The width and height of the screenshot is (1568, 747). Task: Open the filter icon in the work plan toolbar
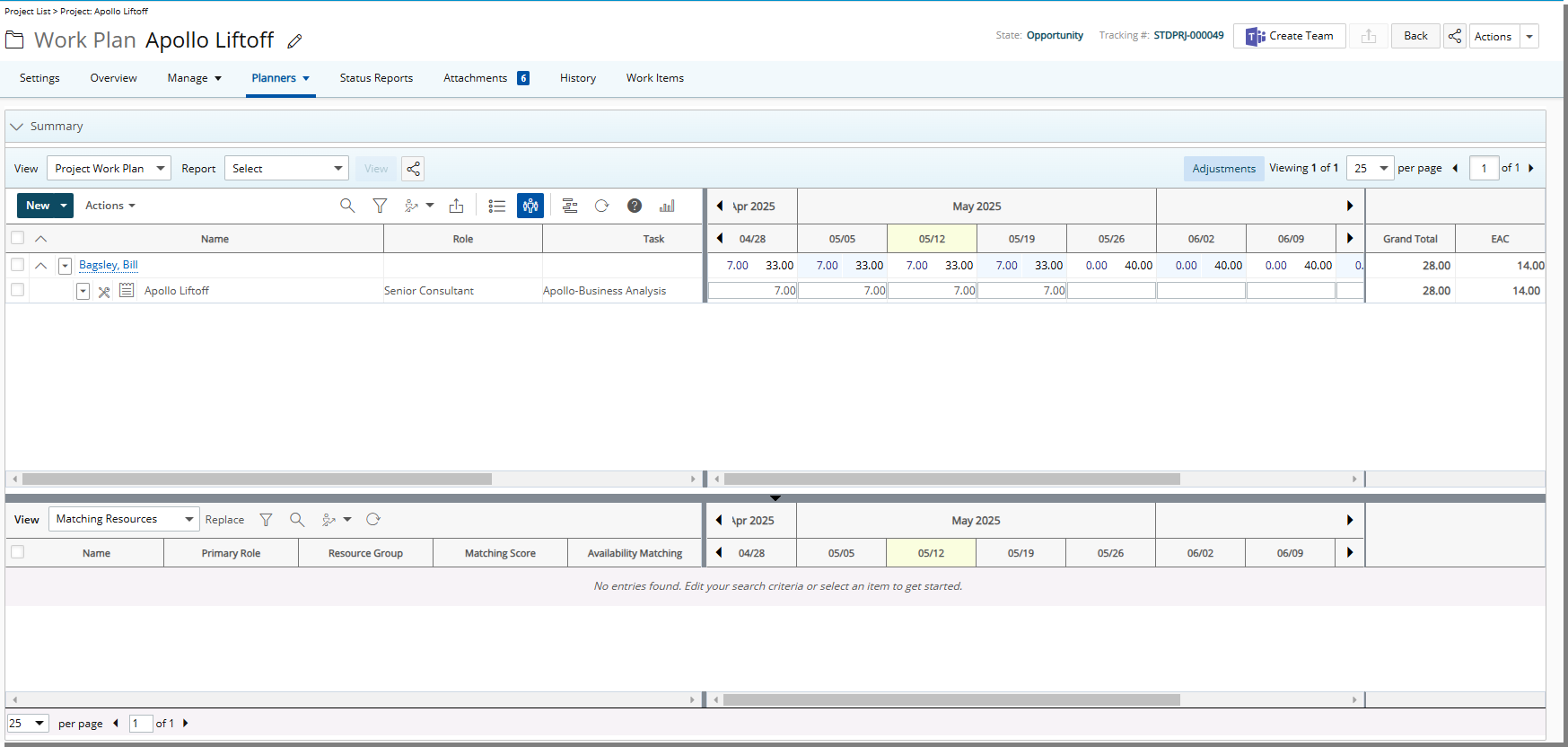[x=380, y=206]
